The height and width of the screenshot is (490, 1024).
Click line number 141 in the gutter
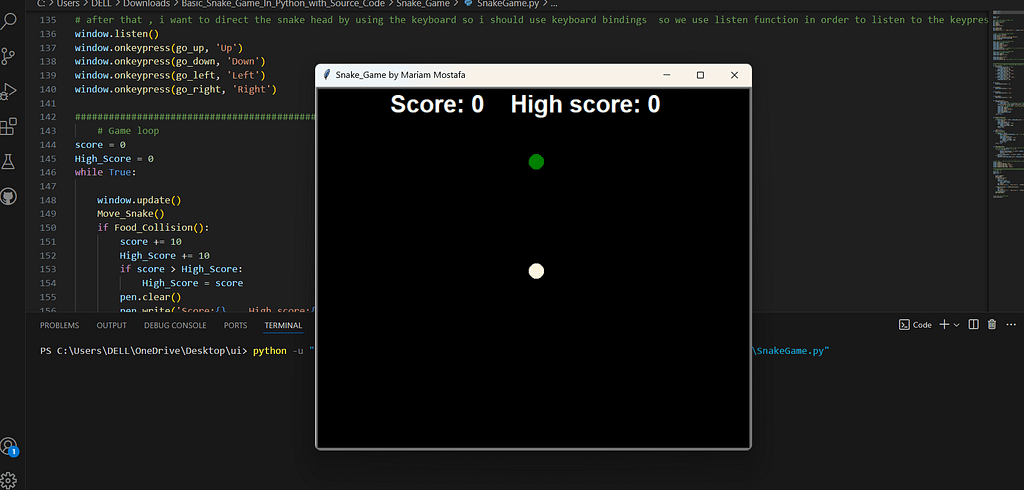tap(48, 103)
